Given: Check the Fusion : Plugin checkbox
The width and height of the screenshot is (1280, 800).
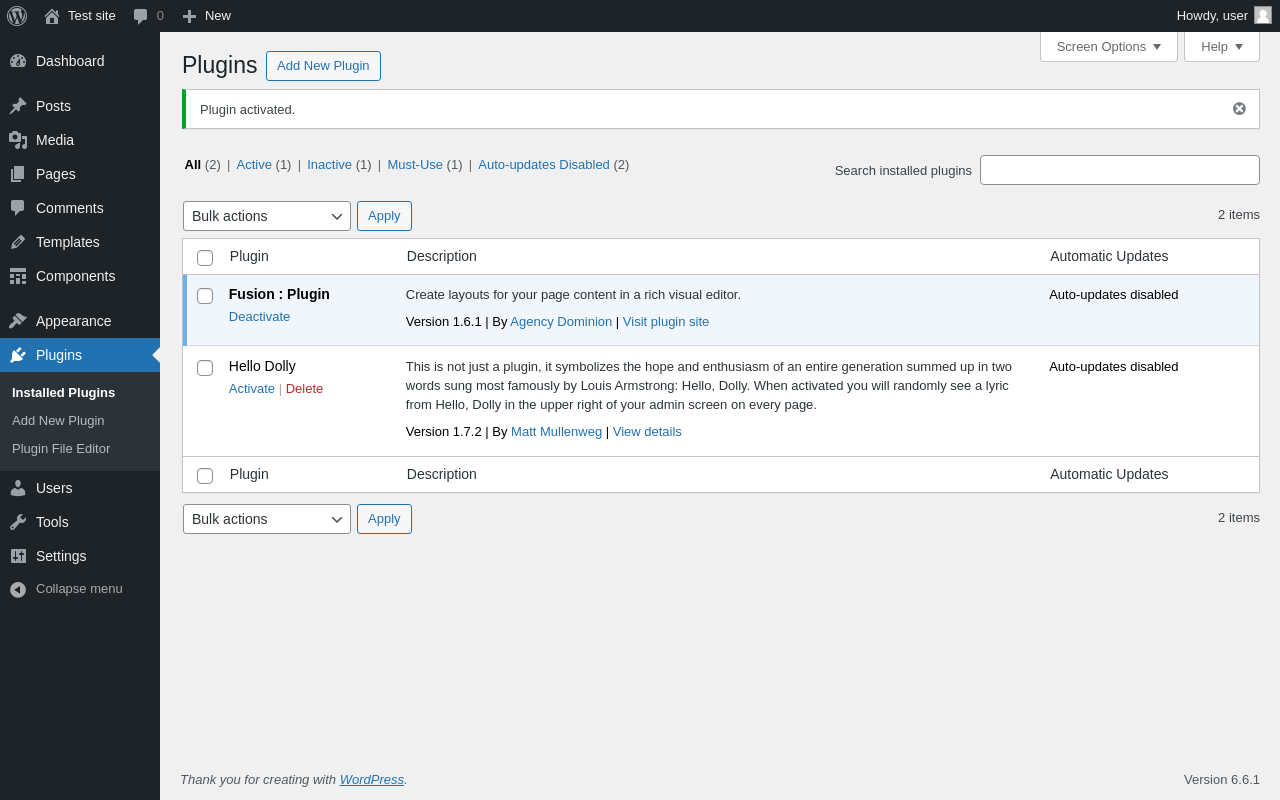Looking at the screenshot, I should (205, 296).
